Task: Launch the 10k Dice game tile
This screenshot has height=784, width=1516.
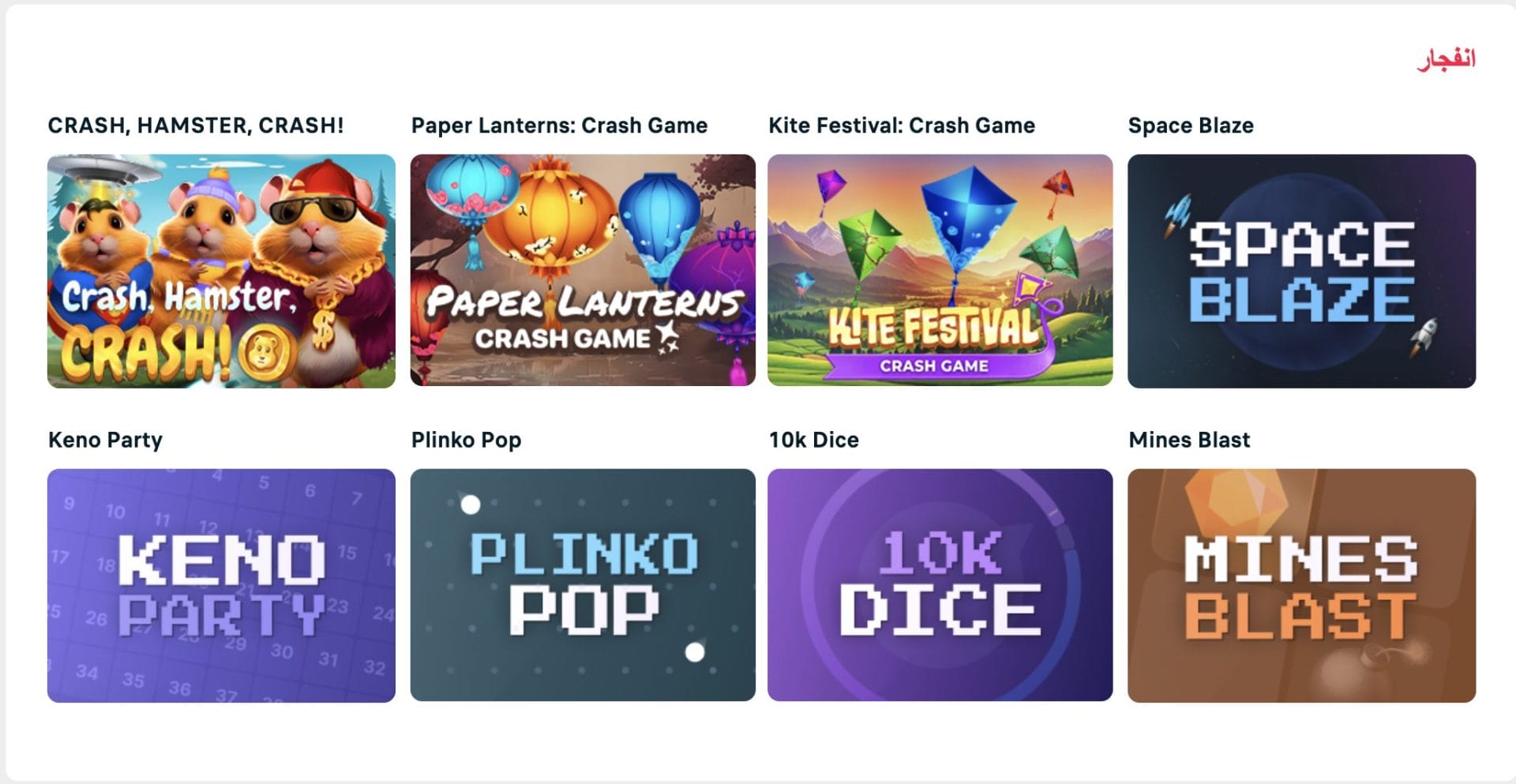Action: [x=940, y=585]
